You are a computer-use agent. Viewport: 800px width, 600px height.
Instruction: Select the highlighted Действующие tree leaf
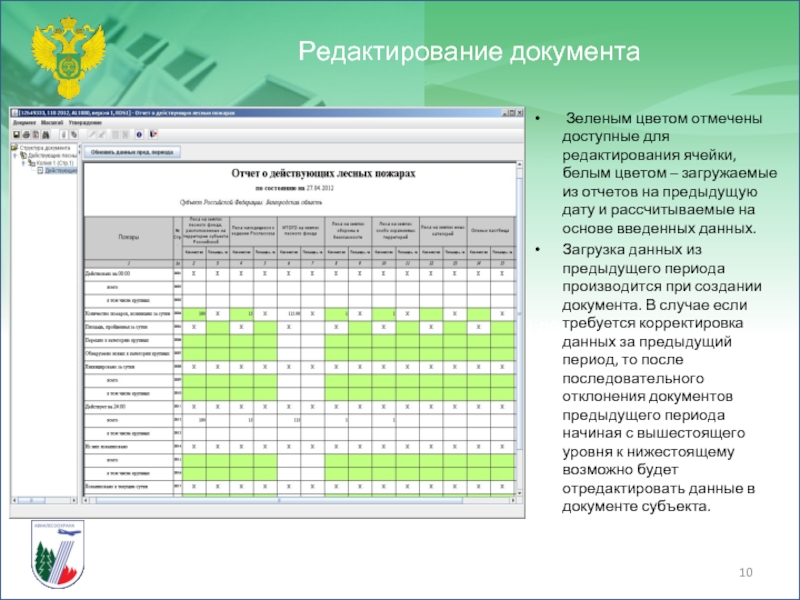(60, 171)
